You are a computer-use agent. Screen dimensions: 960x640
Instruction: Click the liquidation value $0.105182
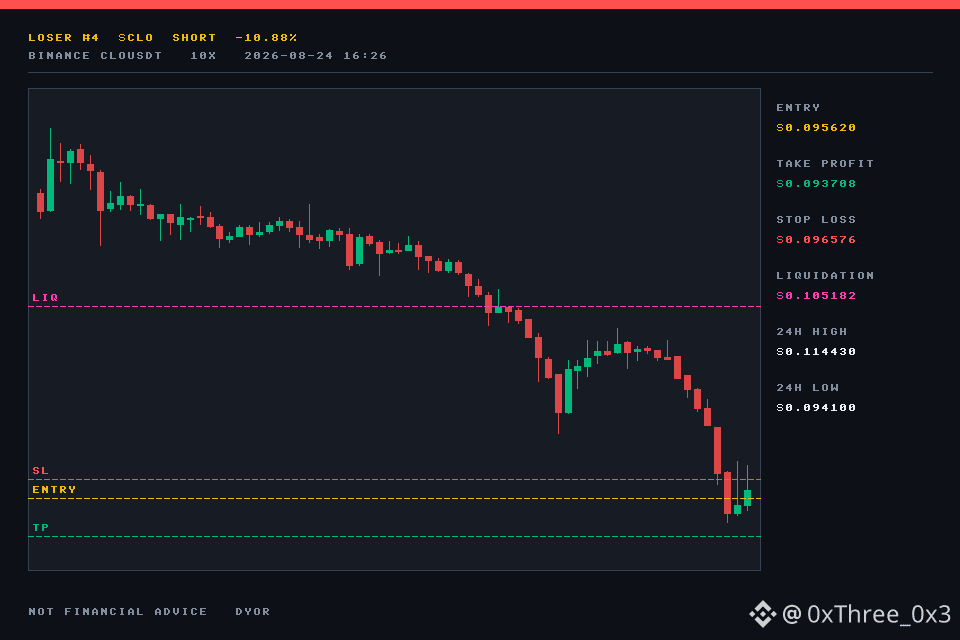816,296
